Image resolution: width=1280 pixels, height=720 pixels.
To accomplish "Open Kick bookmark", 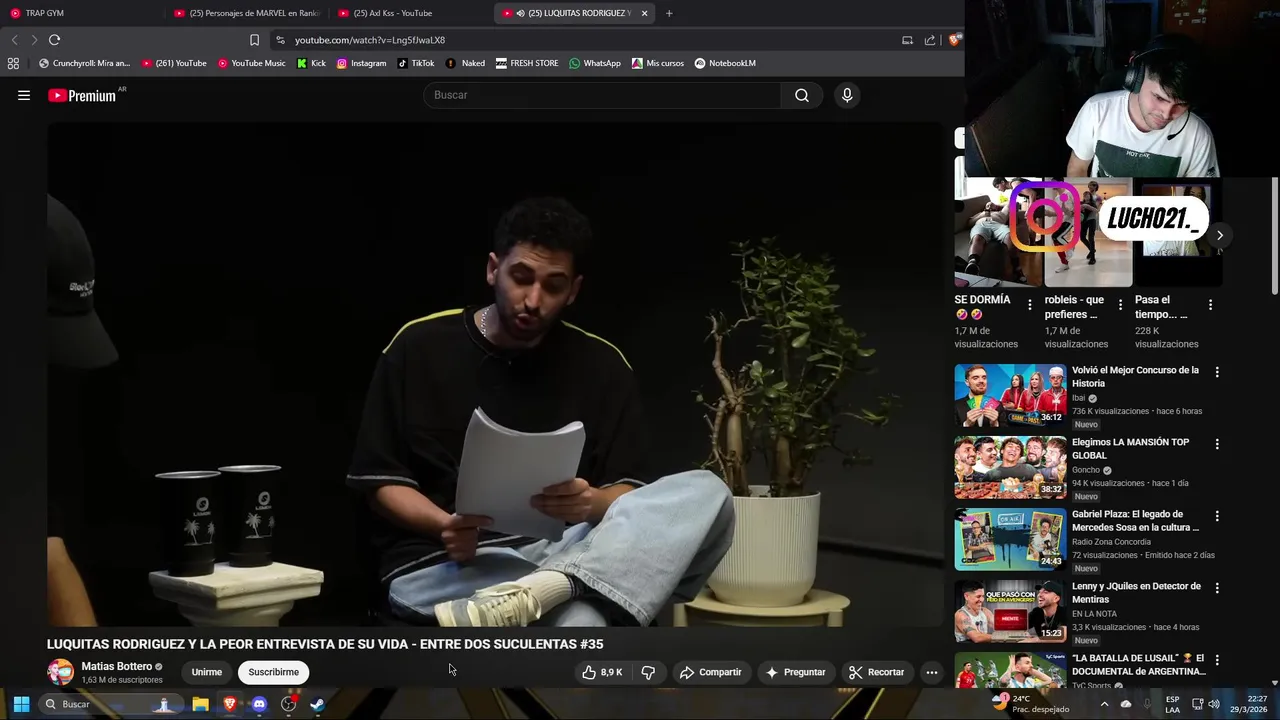I will [311, 63].
